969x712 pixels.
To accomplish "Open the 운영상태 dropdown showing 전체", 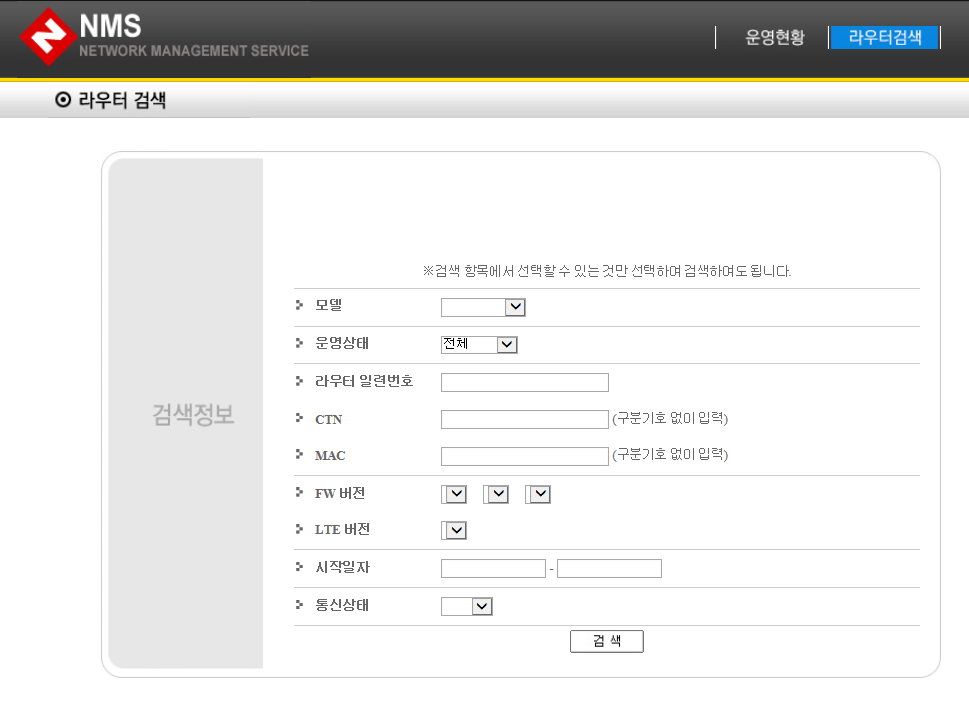I will [x=479, y=344].
